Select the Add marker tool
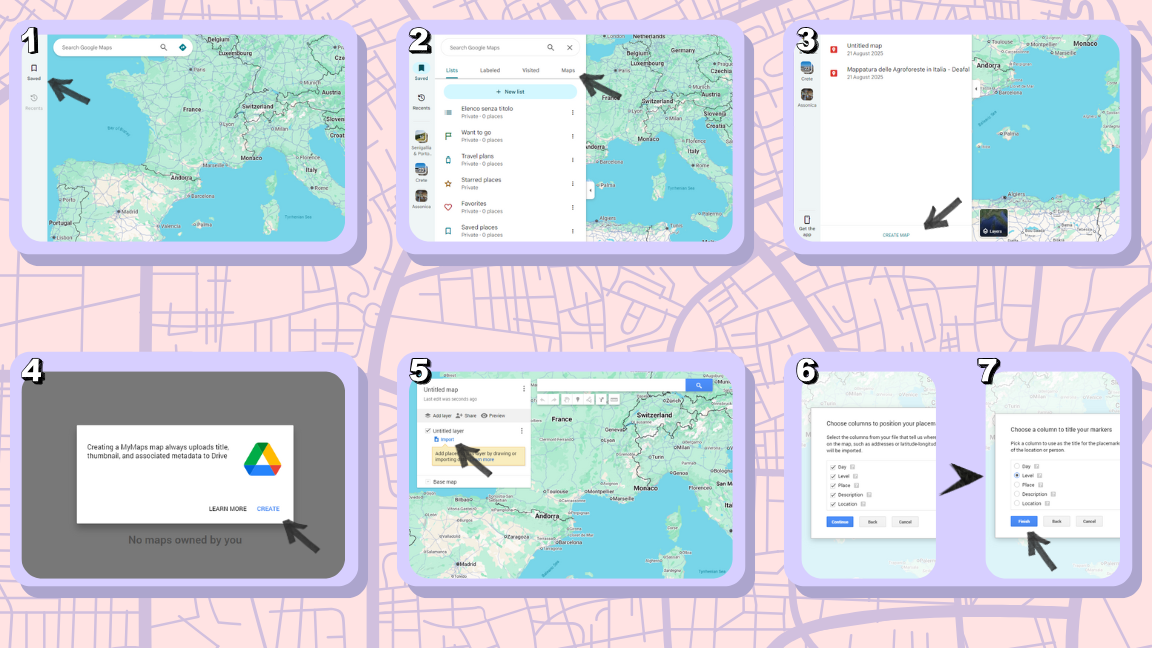The width and height of the screenshot is (1152, 648). [577, 400]
